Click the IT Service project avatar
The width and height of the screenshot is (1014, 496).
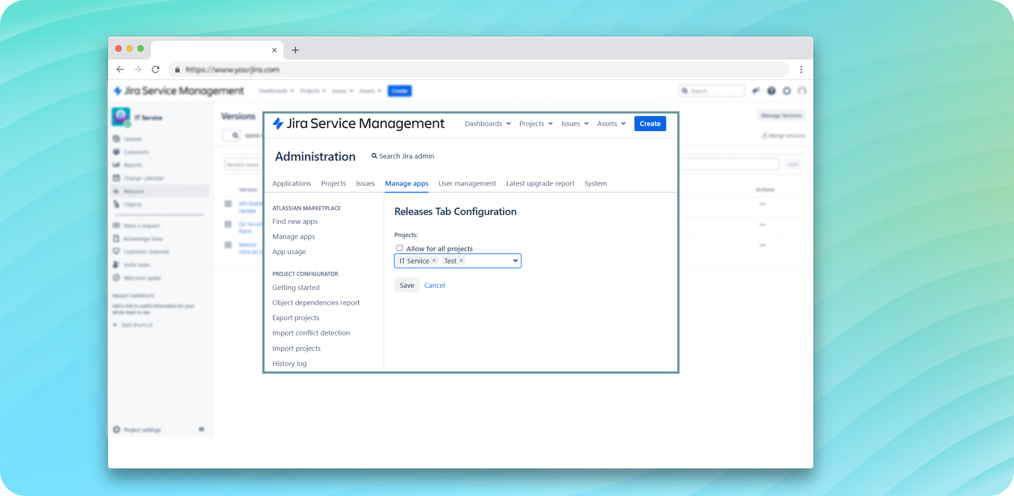[121, 117]
